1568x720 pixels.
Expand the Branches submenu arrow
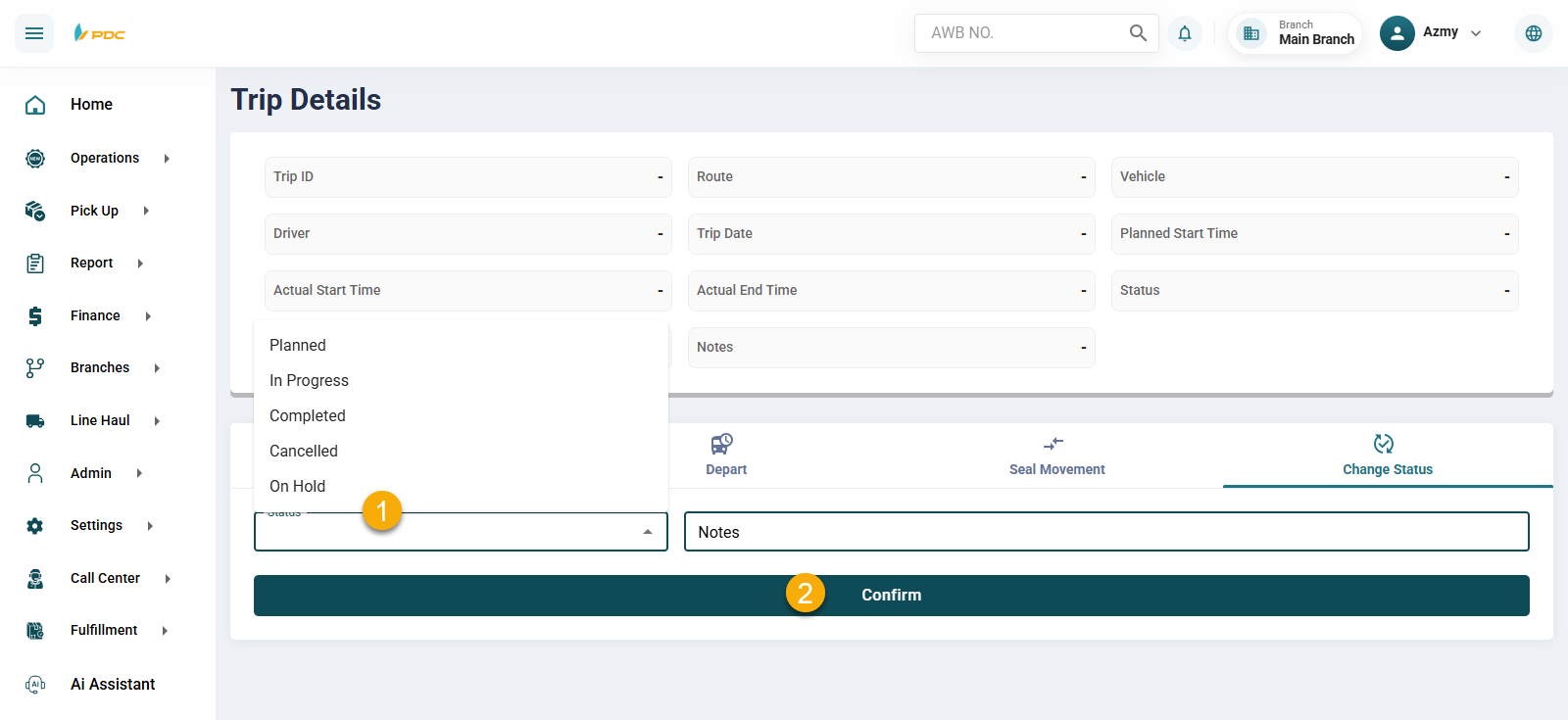pos(157,368)
